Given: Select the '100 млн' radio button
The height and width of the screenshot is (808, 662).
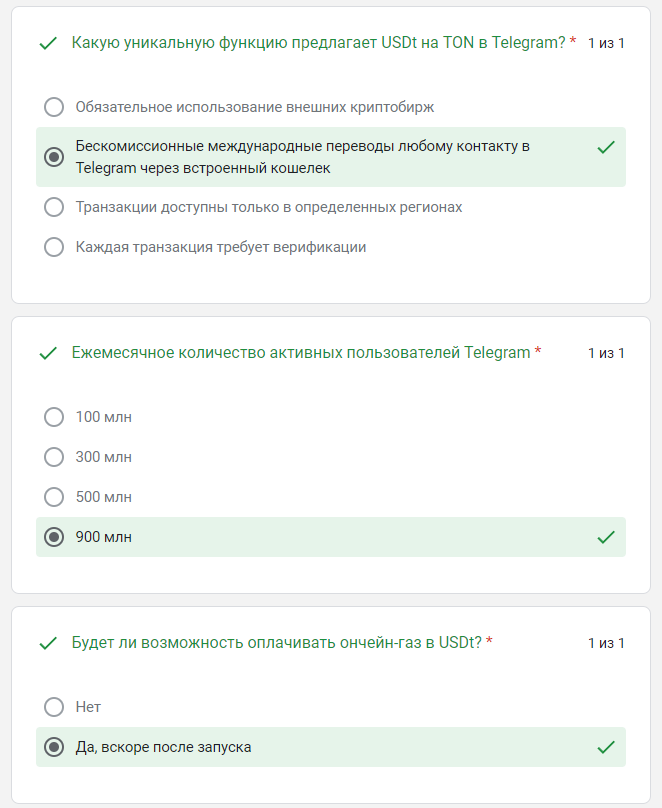Looking at the screenshot, I should 54,417.
